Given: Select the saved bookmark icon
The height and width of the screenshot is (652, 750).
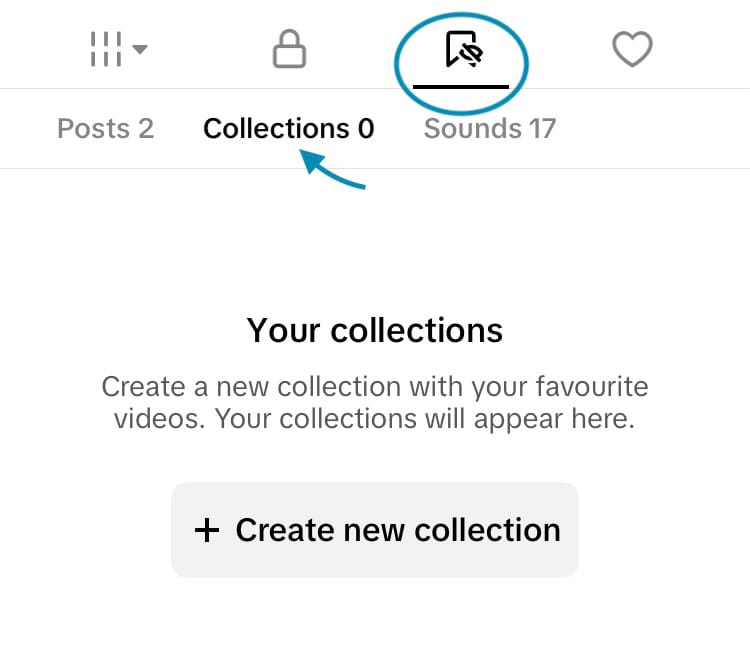Looking at the screenshot, I should pyautogui.click(x=463, y=49).
